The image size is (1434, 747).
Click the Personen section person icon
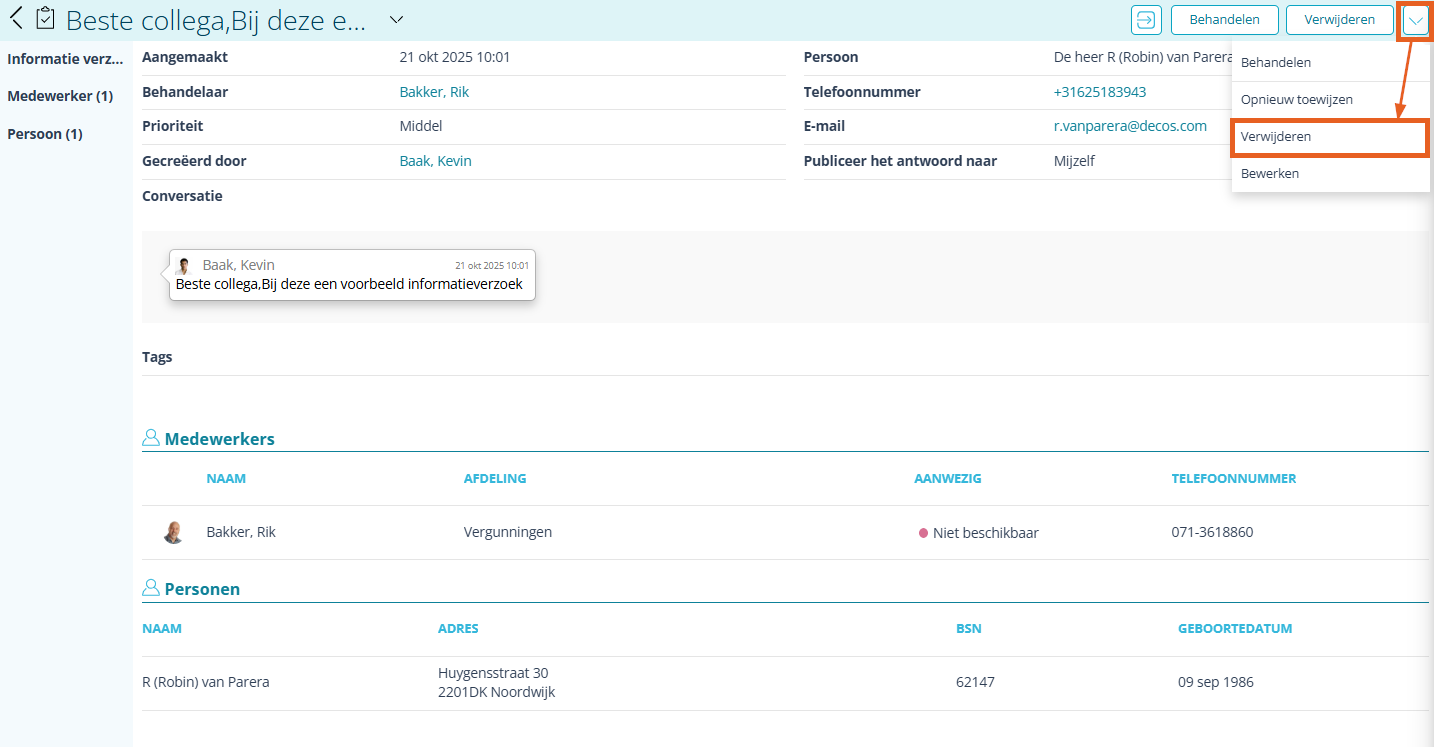tap(151, 588)
